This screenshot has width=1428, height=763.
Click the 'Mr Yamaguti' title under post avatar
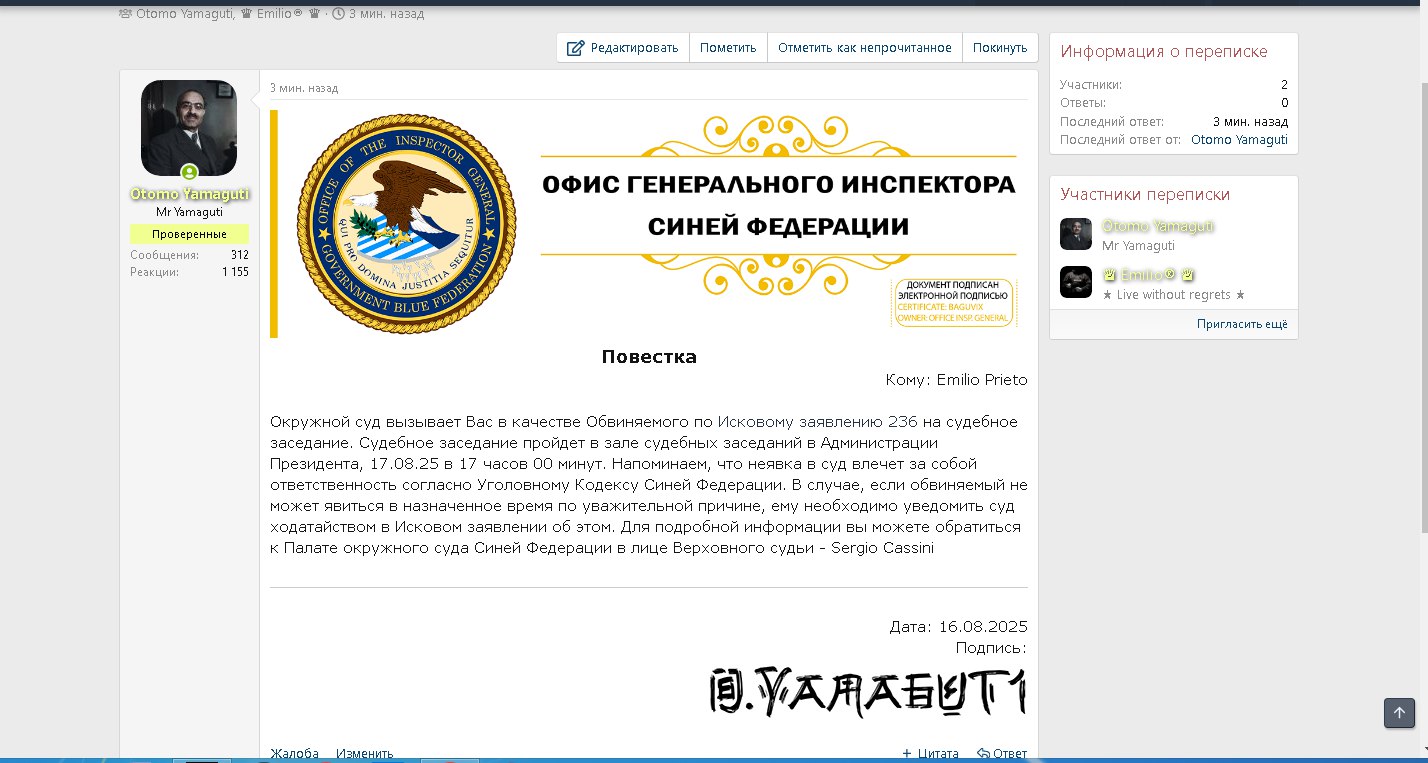click(x=189, y=212)
